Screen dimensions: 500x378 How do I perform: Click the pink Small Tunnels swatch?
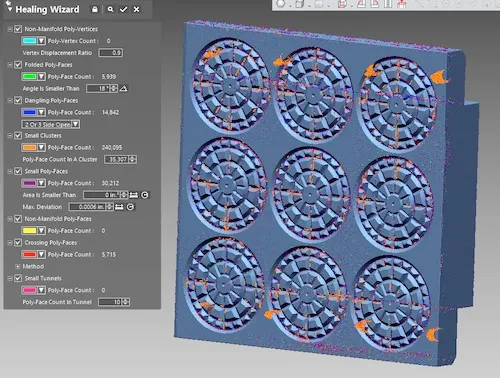click(29, 290)
